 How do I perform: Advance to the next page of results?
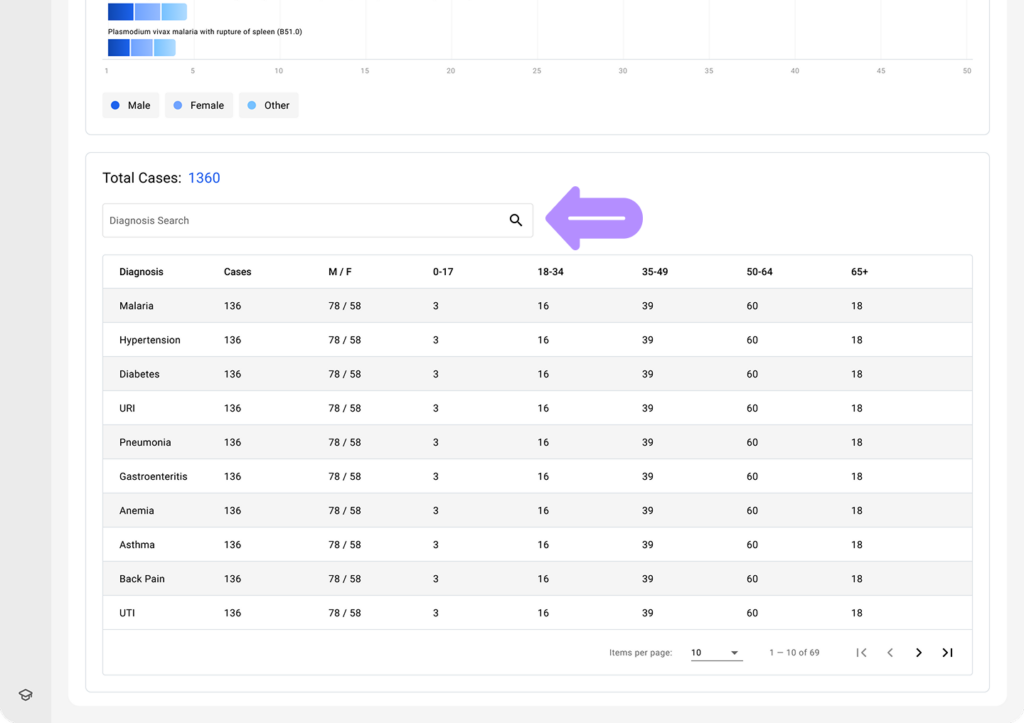(919, 653)
